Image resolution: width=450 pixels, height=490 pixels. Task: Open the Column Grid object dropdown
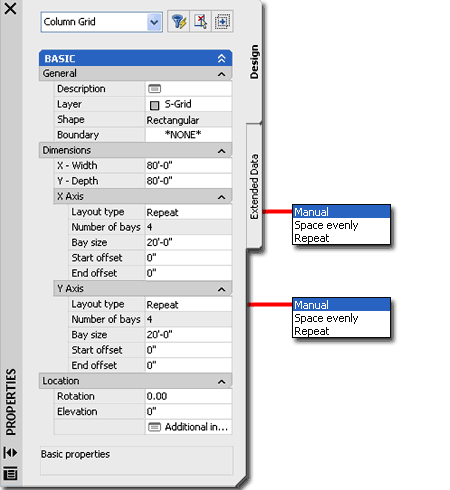tap(154, 22)
